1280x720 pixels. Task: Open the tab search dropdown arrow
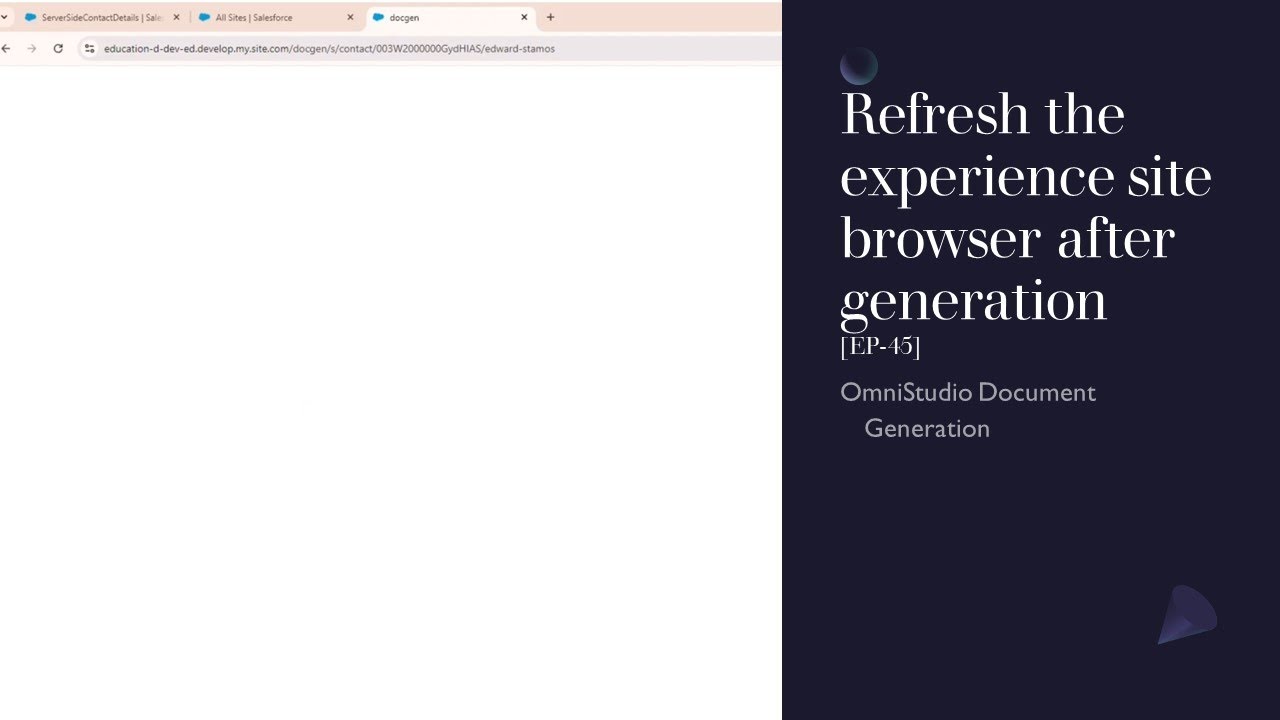[5, 17]
